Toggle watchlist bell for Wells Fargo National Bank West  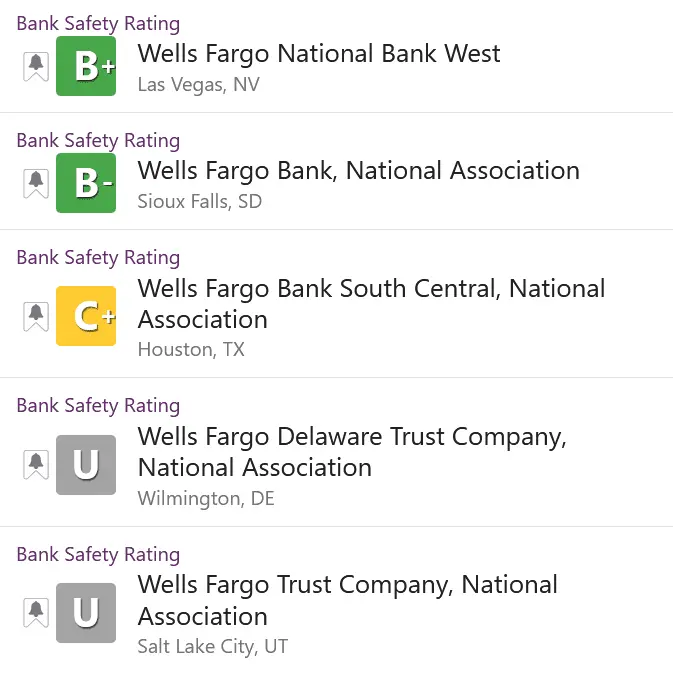[36, 67]
